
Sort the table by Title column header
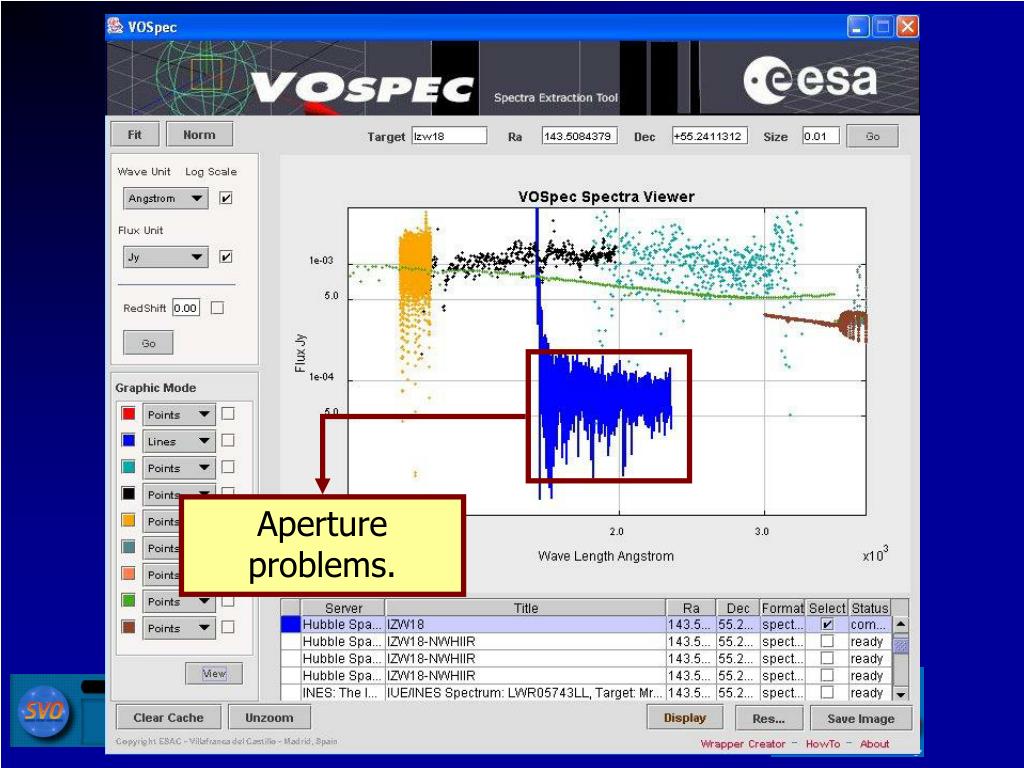tap(526, 608)
